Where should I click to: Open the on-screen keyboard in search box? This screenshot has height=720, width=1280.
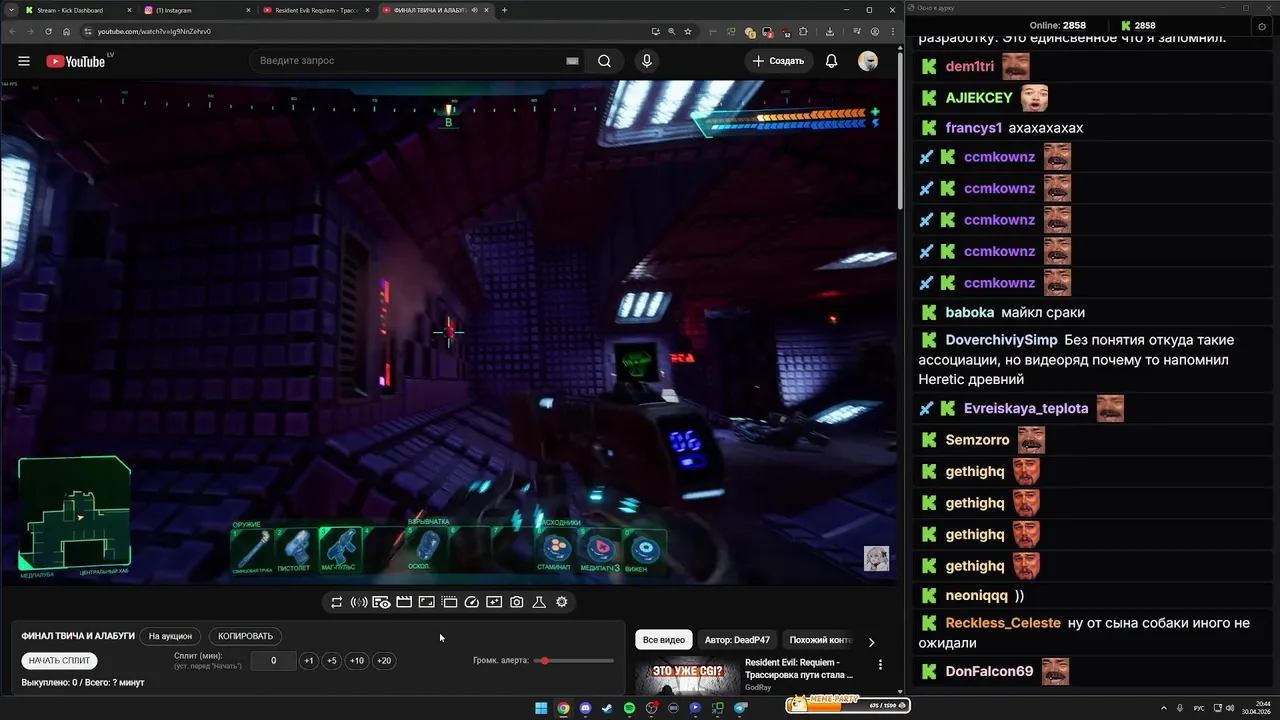[572, 61]
